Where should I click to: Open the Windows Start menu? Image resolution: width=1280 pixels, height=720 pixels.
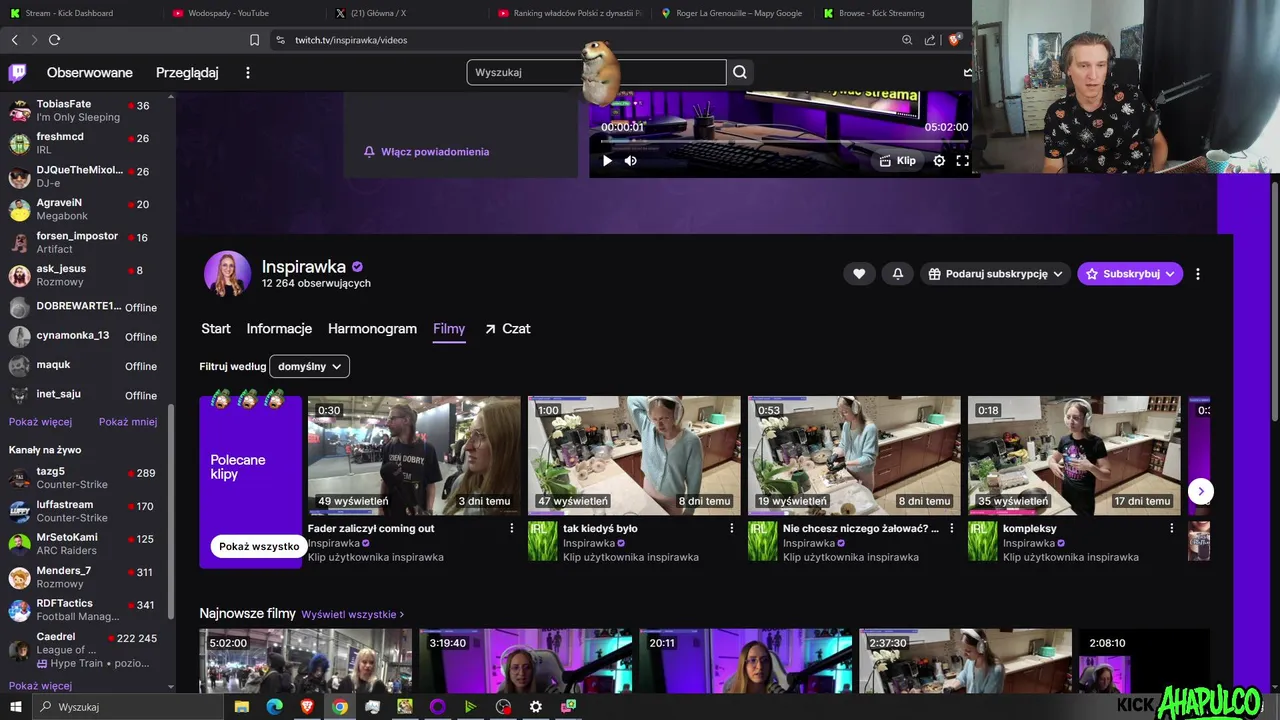[x=15, y=707]
